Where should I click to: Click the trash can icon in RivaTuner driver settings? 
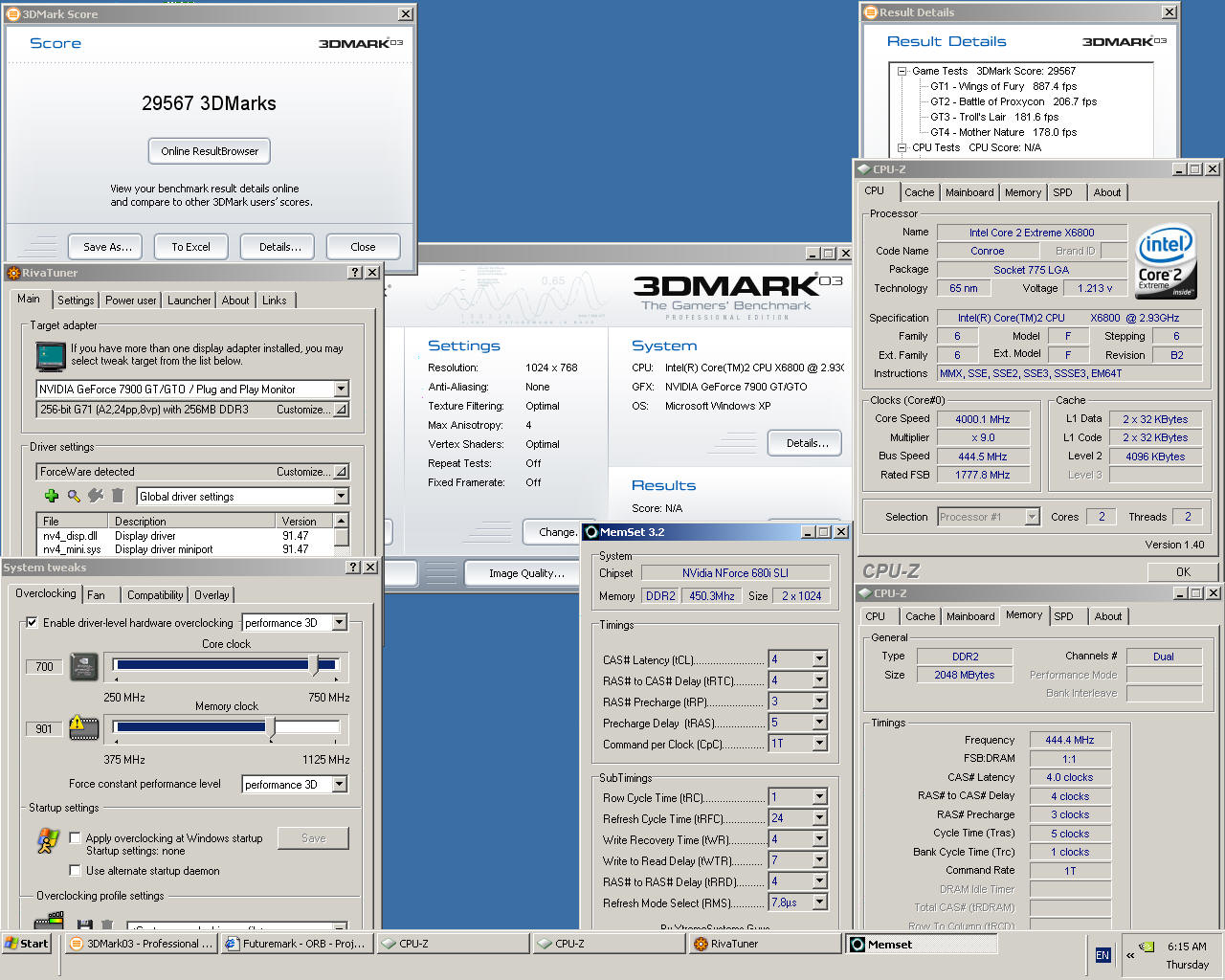pos(118,496)
